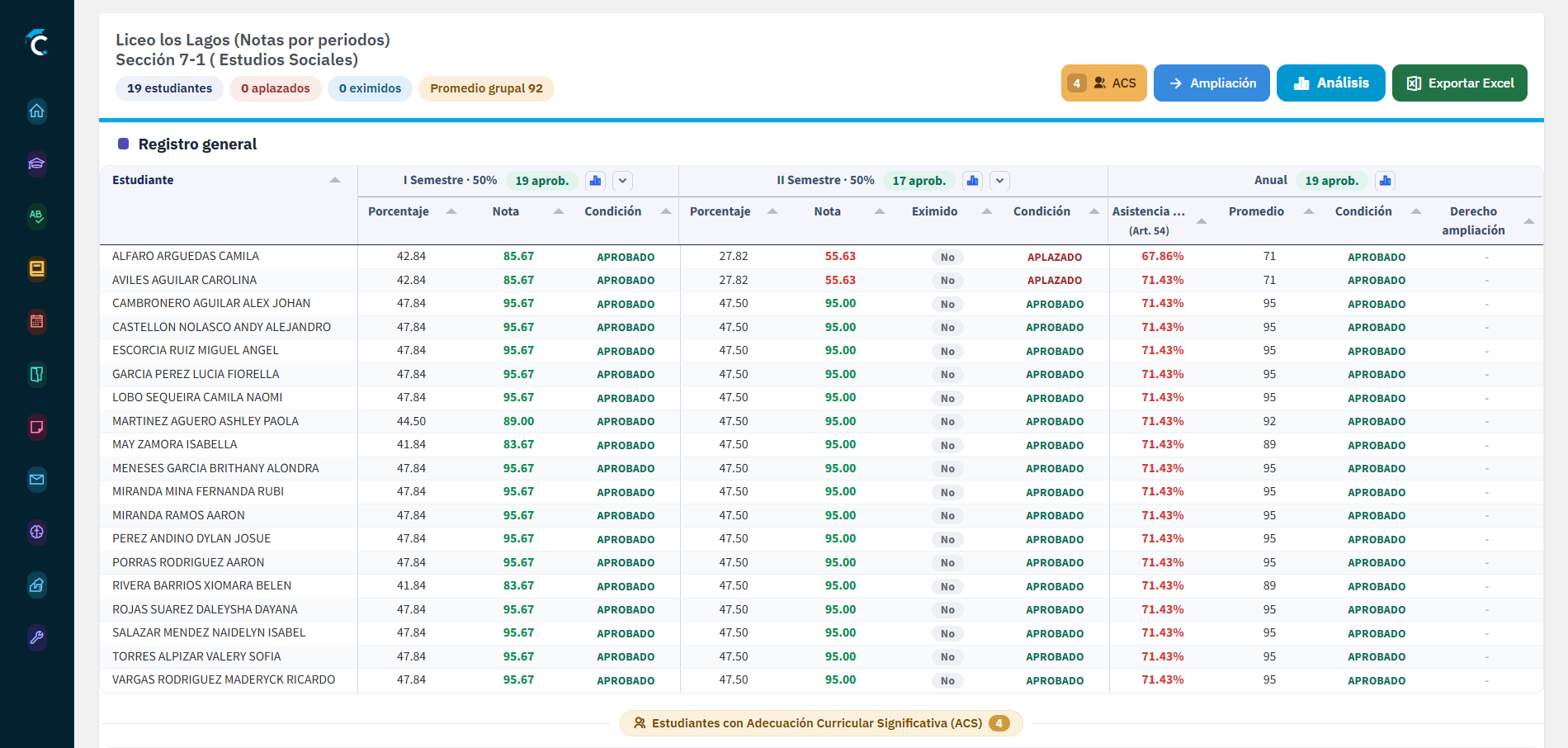Open Estudiantes con Adecuación Curricular Significativa section
Viewport: 1568px width, 748px height.
821,723
